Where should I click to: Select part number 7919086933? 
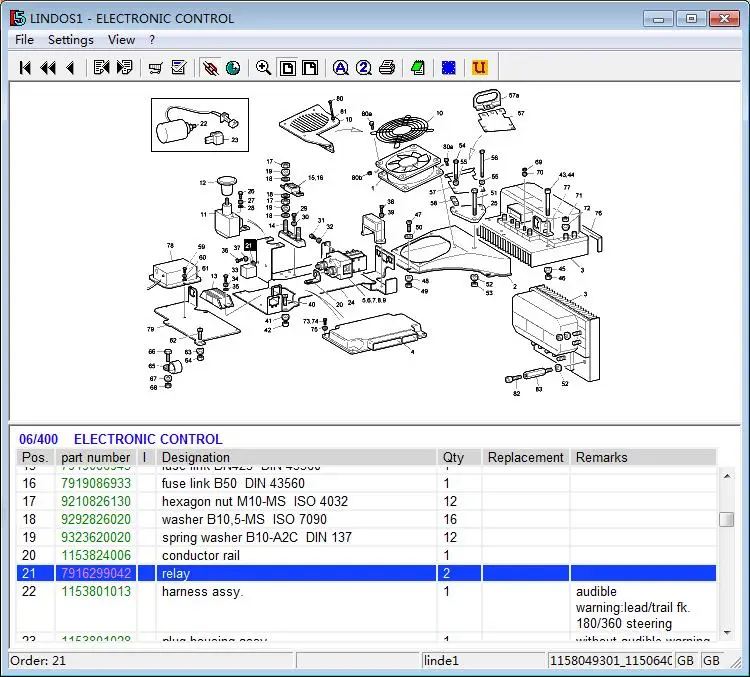pyautogui.click(x=96, y=483)
